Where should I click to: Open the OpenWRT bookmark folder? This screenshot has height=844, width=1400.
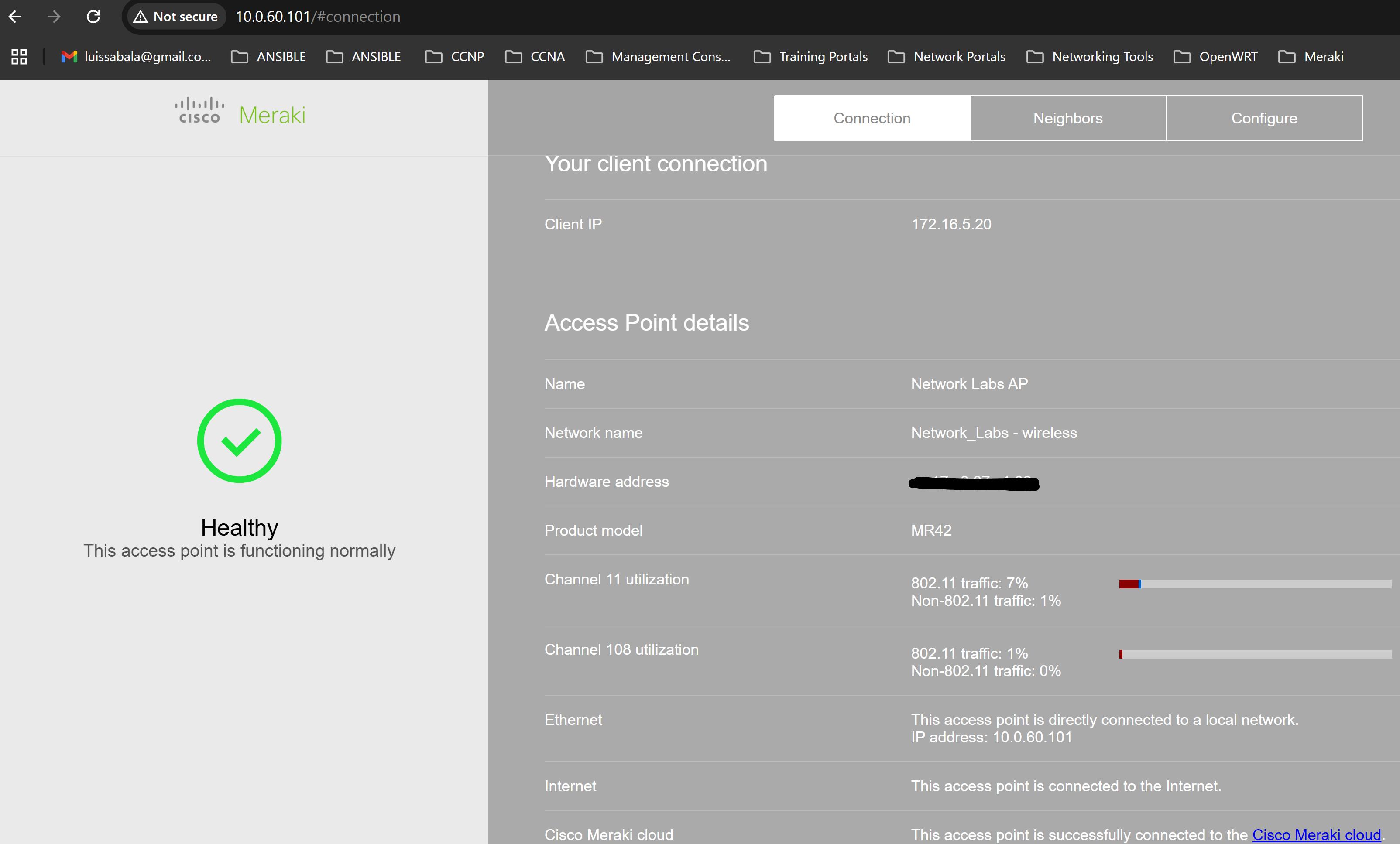tap(1215, 56)
